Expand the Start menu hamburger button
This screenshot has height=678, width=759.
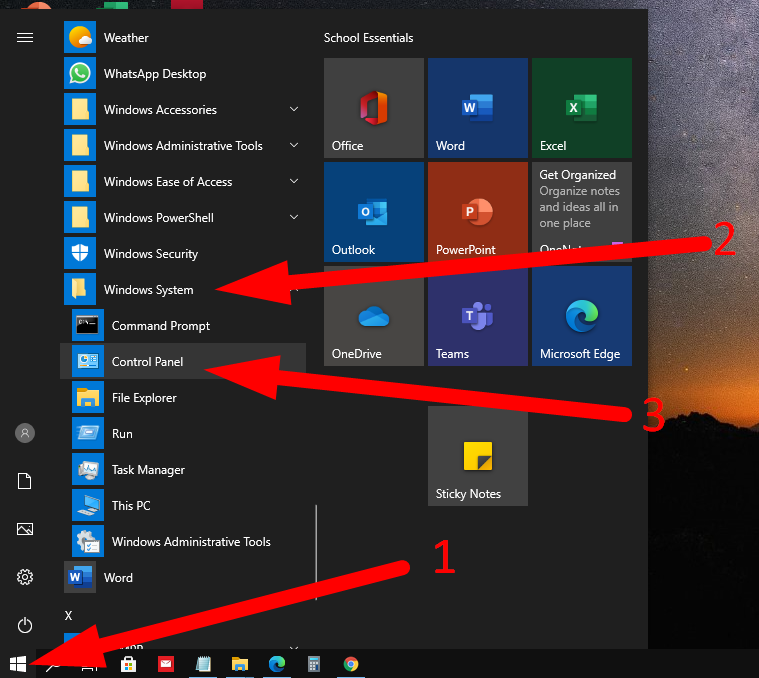[x=25, y=37]
